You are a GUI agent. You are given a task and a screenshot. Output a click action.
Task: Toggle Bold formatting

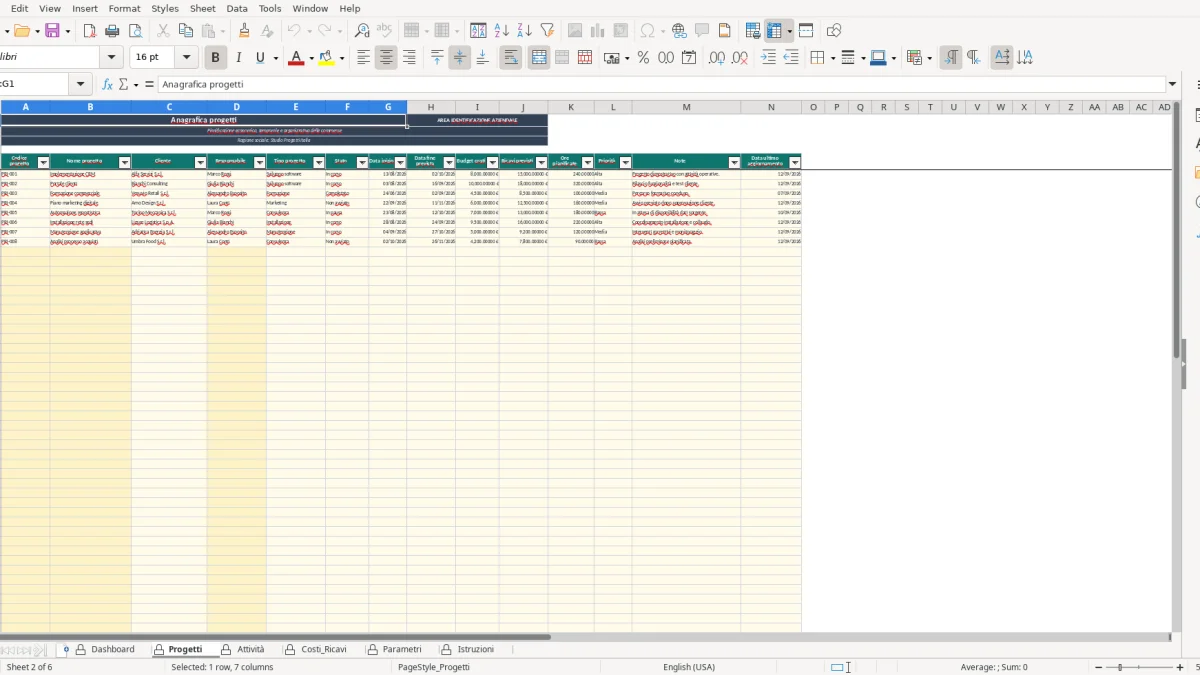click(215, 58)
